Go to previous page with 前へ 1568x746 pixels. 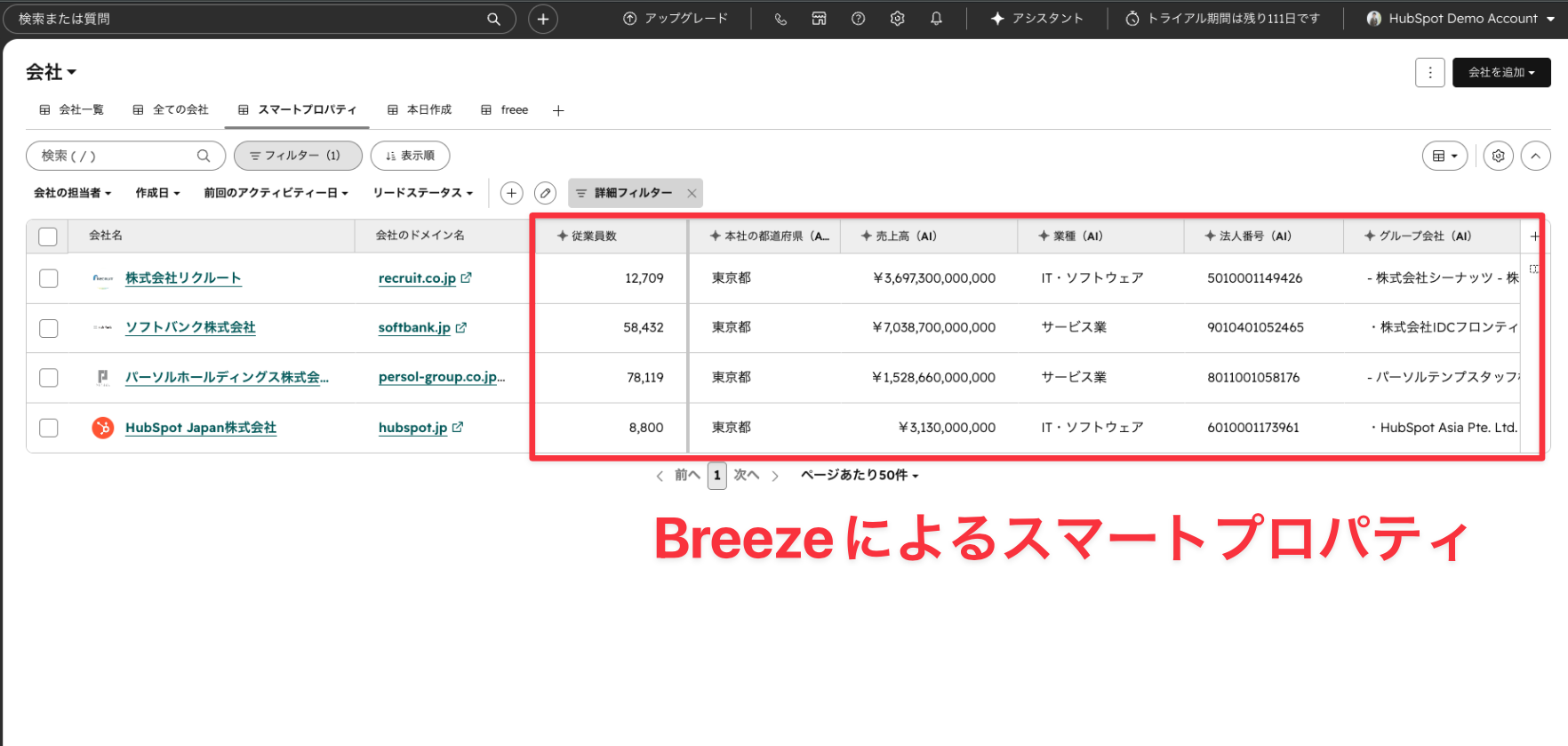[x=678, y=476]
